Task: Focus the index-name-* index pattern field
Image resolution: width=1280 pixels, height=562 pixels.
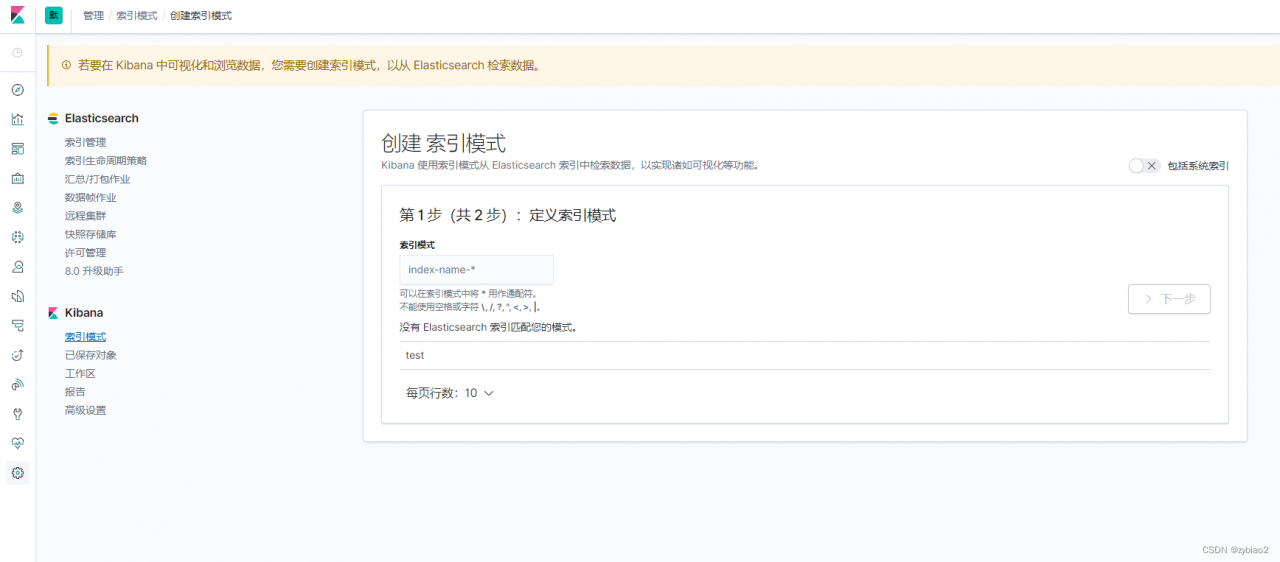Action: [476, 269]
